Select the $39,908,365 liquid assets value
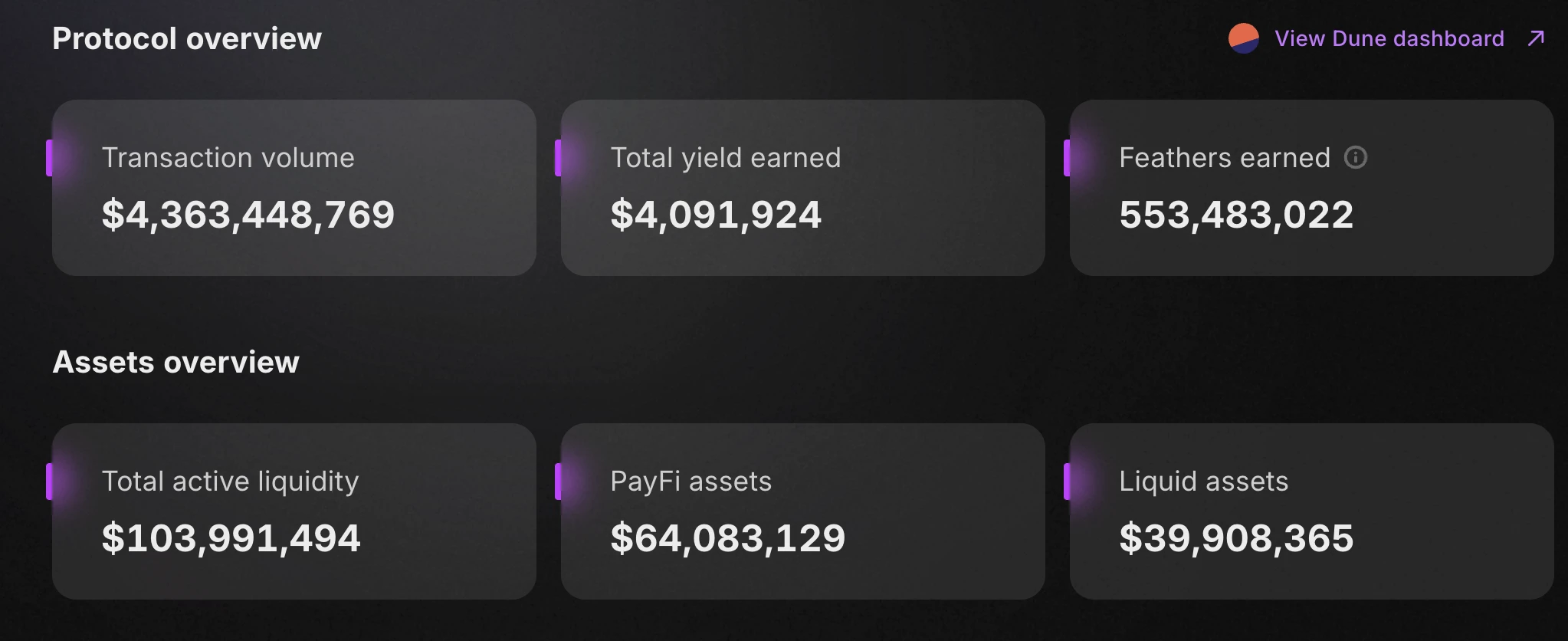 (1235, 537)
